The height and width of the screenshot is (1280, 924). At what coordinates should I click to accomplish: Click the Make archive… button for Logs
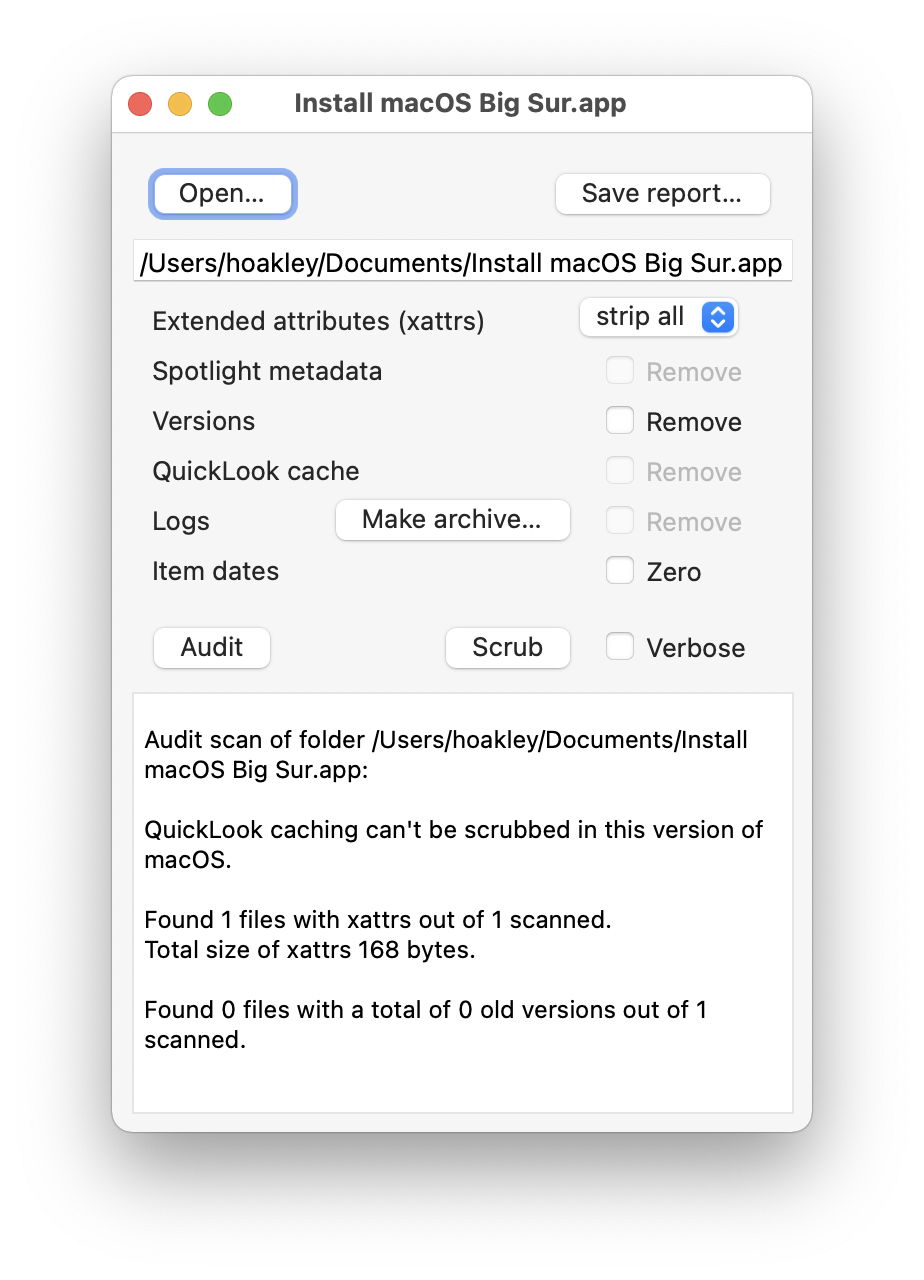(x=452, y=520)
